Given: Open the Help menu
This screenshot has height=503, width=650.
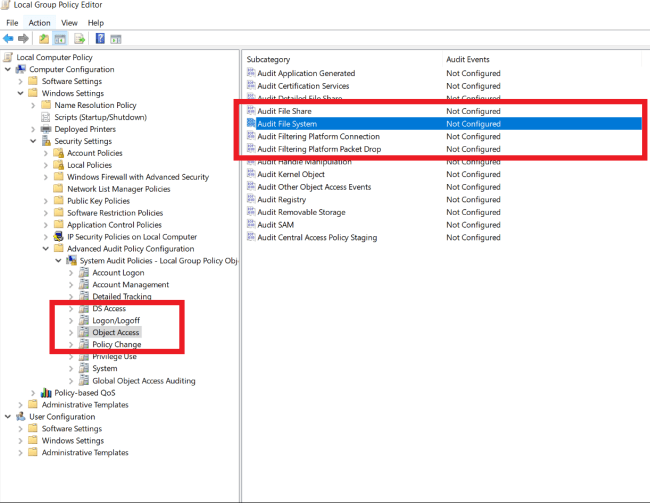Looking at the screenshot, I should [96, 23].
